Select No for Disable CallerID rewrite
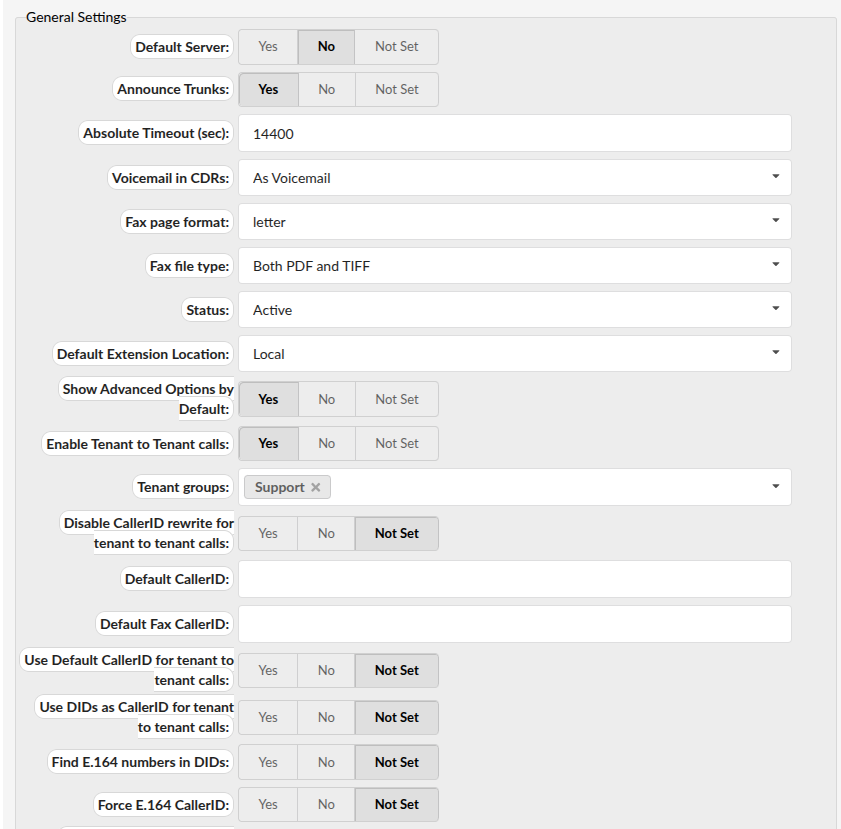The width and height of the screenshot is (841, 829). point(326,534)
